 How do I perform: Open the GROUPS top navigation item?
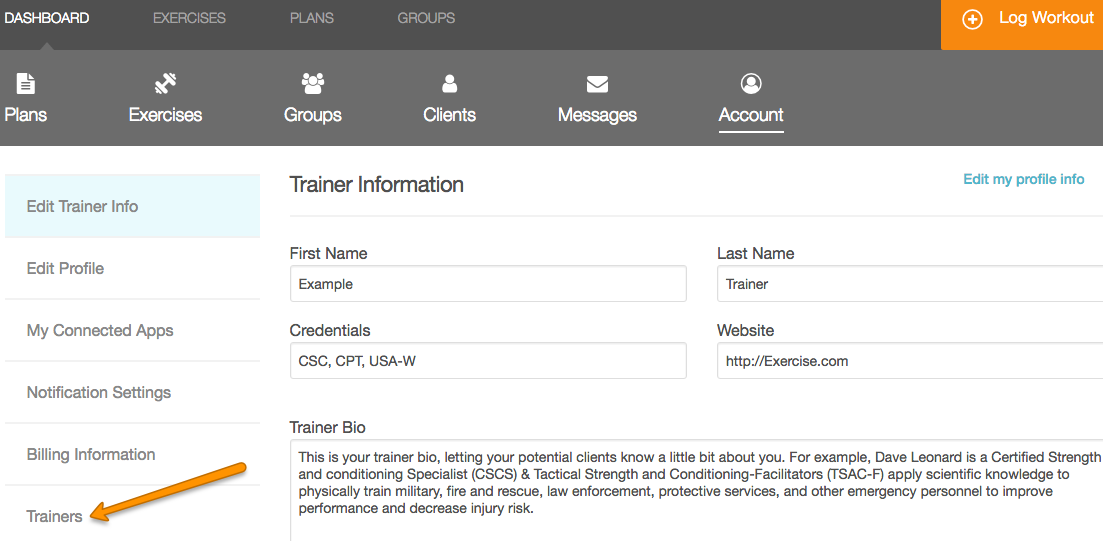[x=426, y=18]
